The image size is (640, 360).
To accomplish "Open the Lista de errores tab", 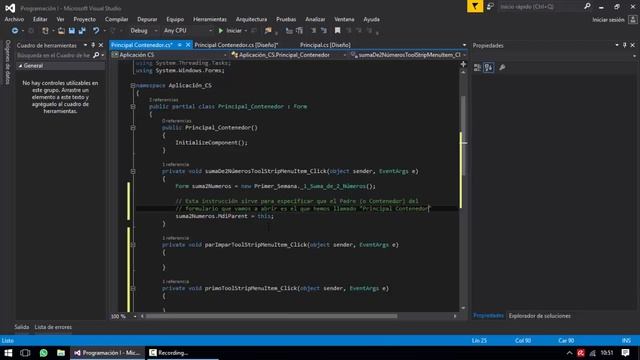I will 53,327.
